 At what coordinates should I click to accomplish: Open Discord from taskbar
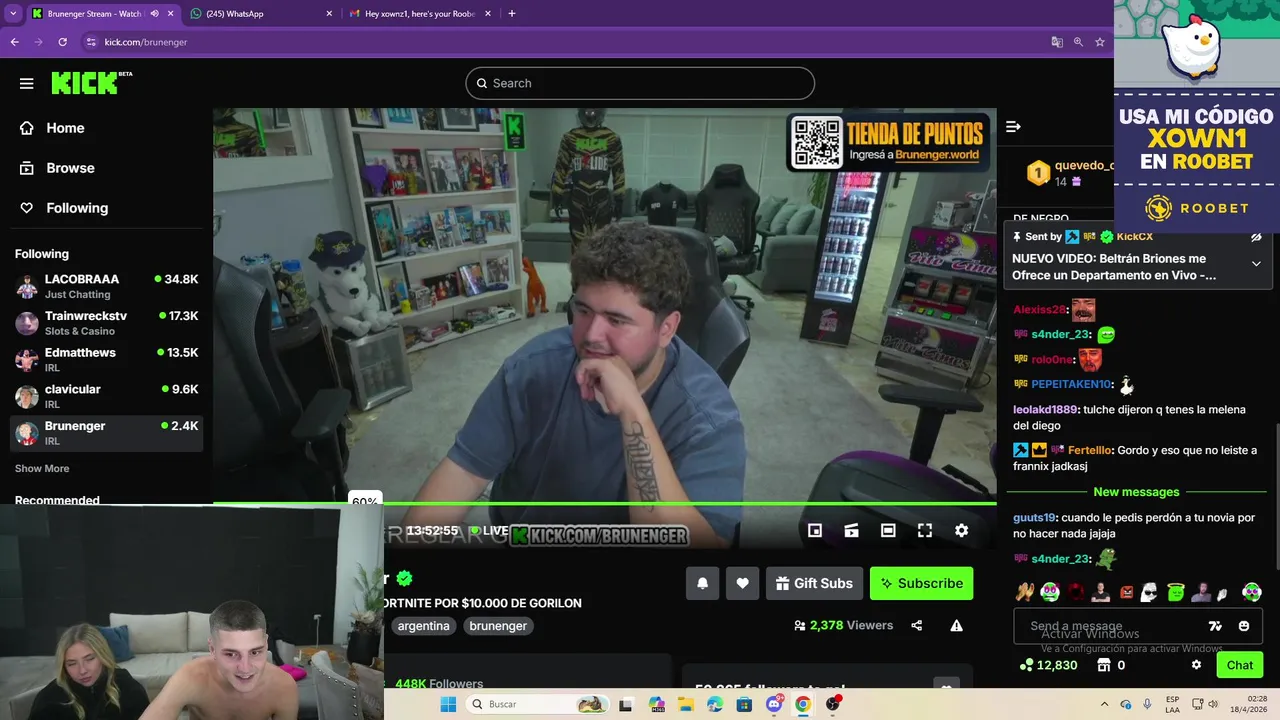click(774, 704)
